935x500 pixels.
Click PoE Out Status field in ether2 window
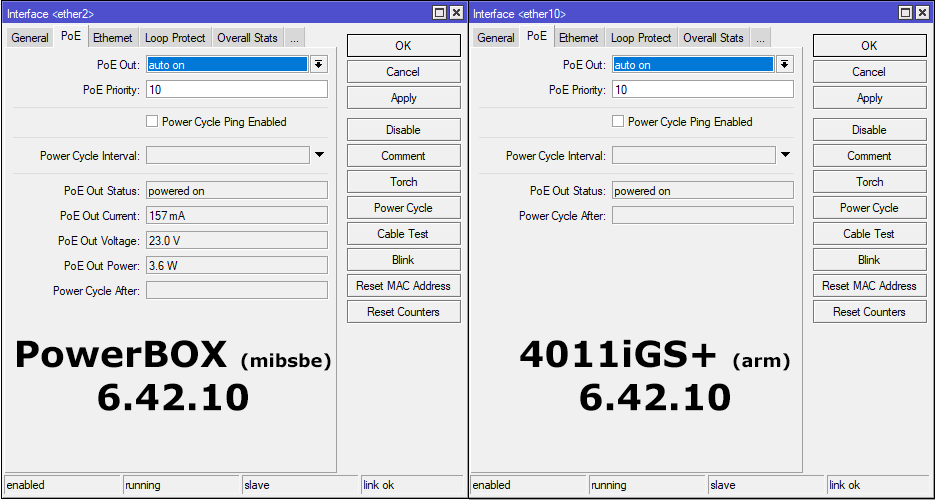pyautogui.click(x=237, y=191)
